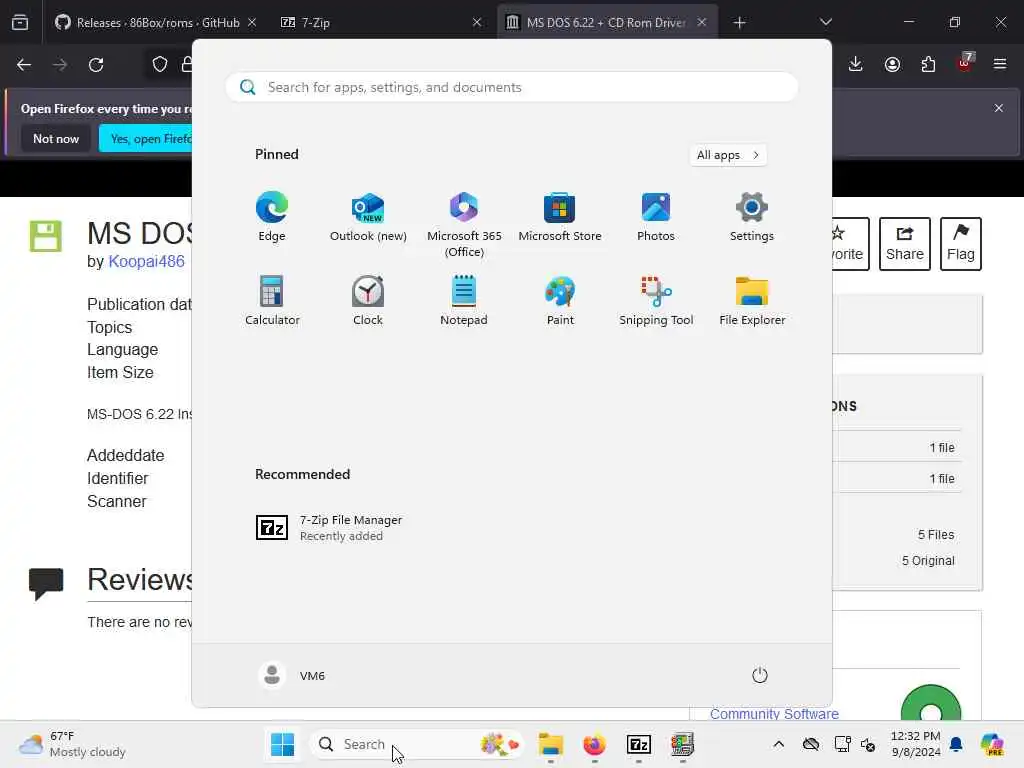
Task: Open File Explorer from the taskbar
Action: [x=551, y=744]
